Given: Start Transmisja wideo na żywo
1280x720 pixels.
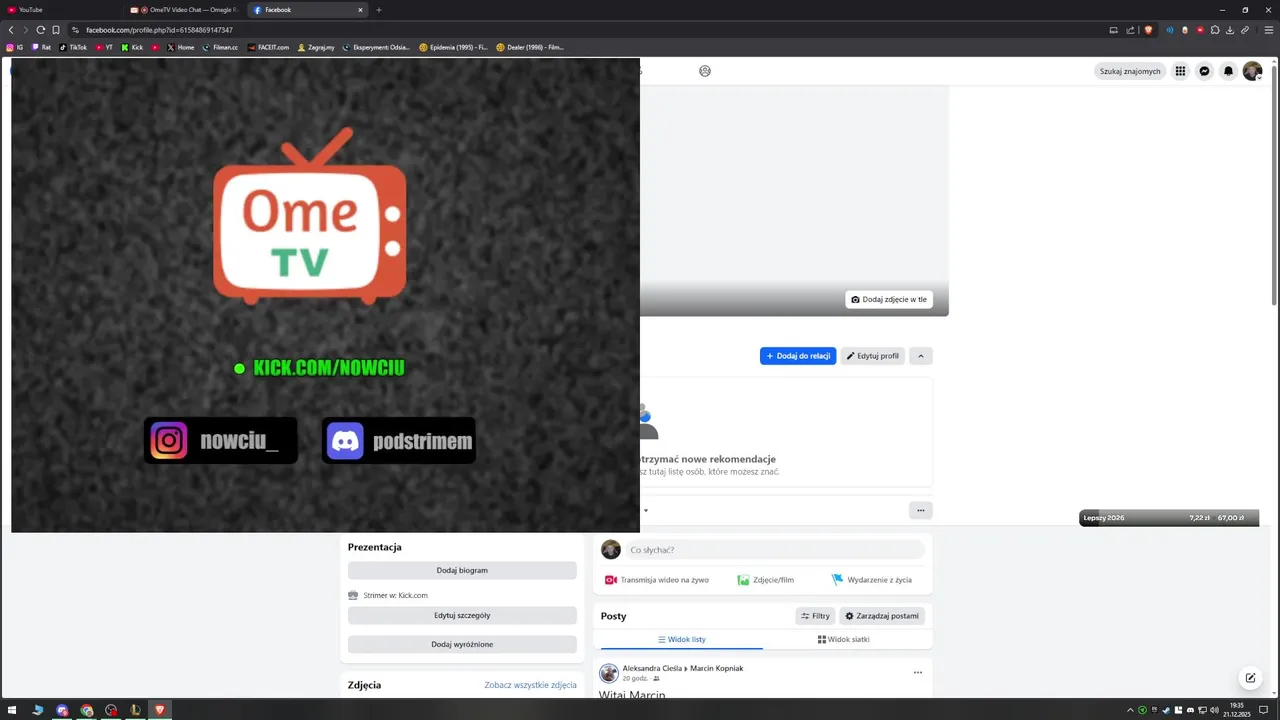Looking at the screenshot, I should click(x=657, y=580).
